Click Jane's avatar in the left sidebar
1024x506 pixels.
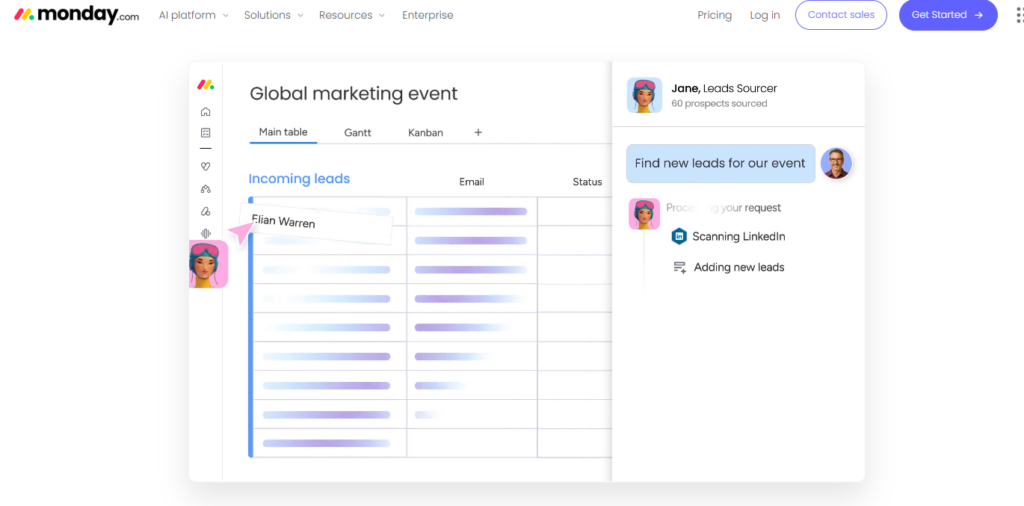[x=208, y=264]
